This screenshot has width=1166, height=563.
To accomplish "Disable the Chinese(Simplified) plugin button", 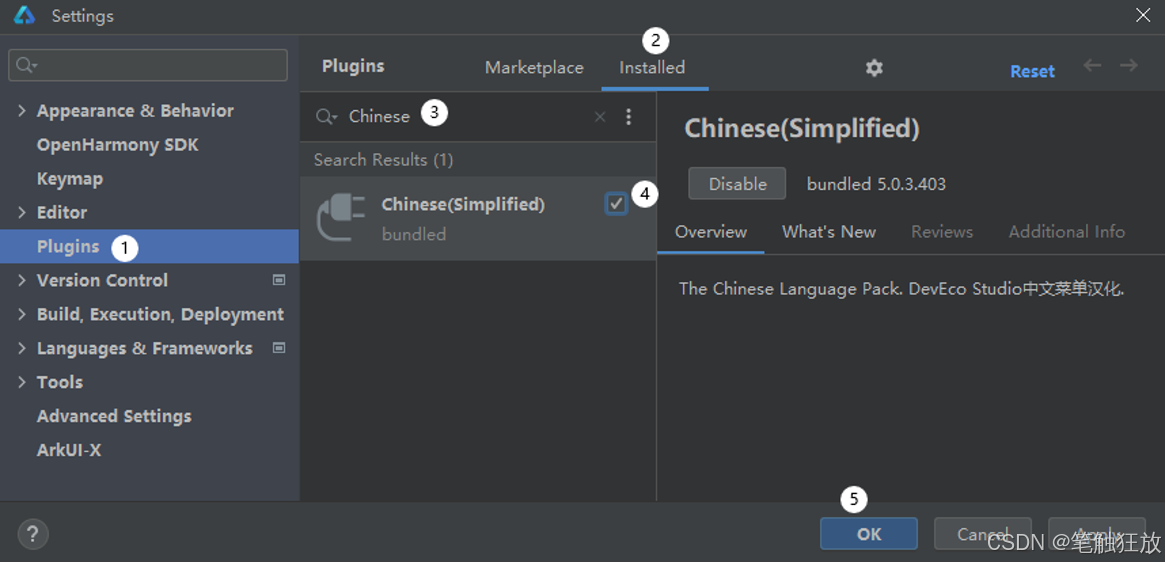I will point(737,184).
